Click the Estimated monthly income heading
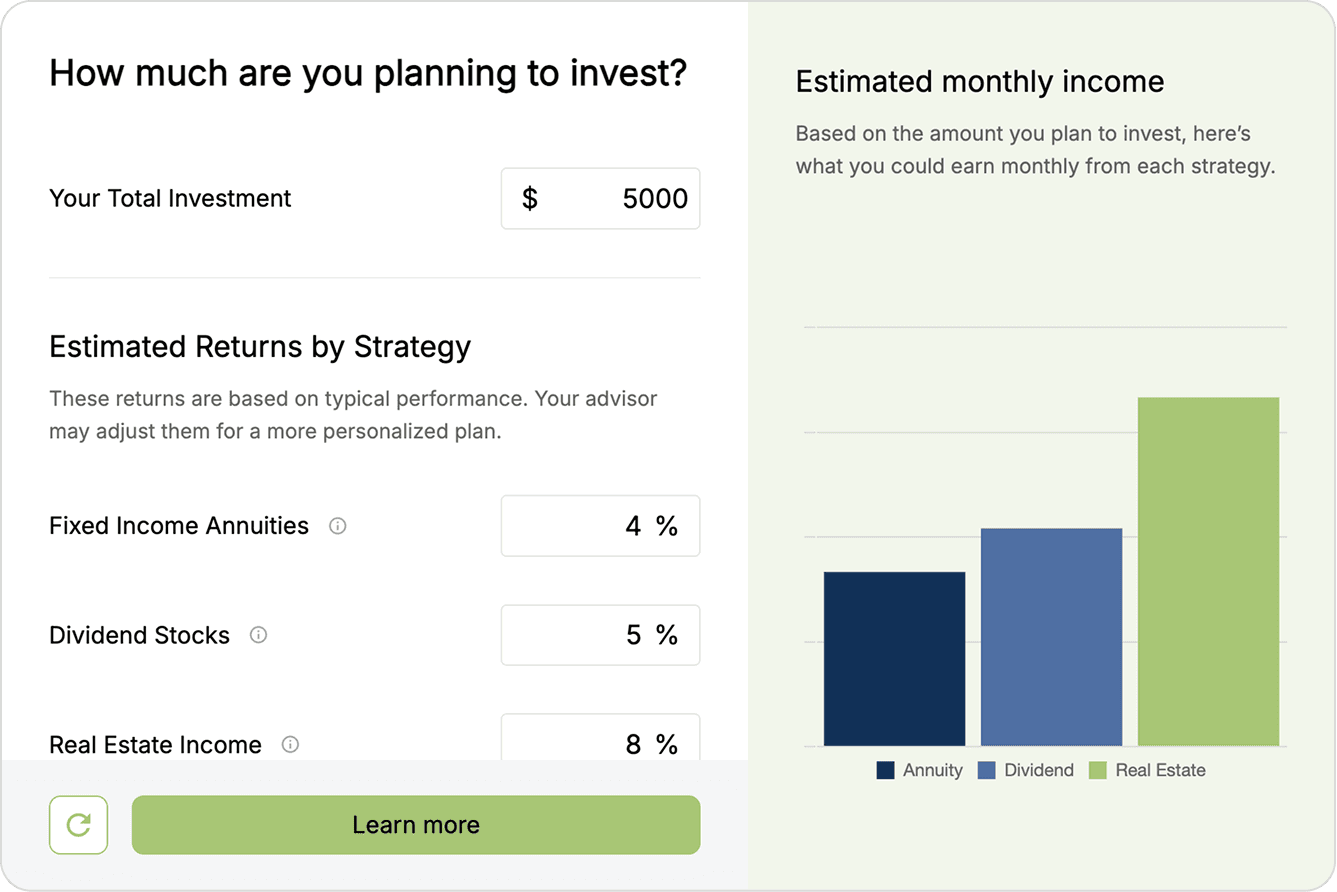 [979, 82]
